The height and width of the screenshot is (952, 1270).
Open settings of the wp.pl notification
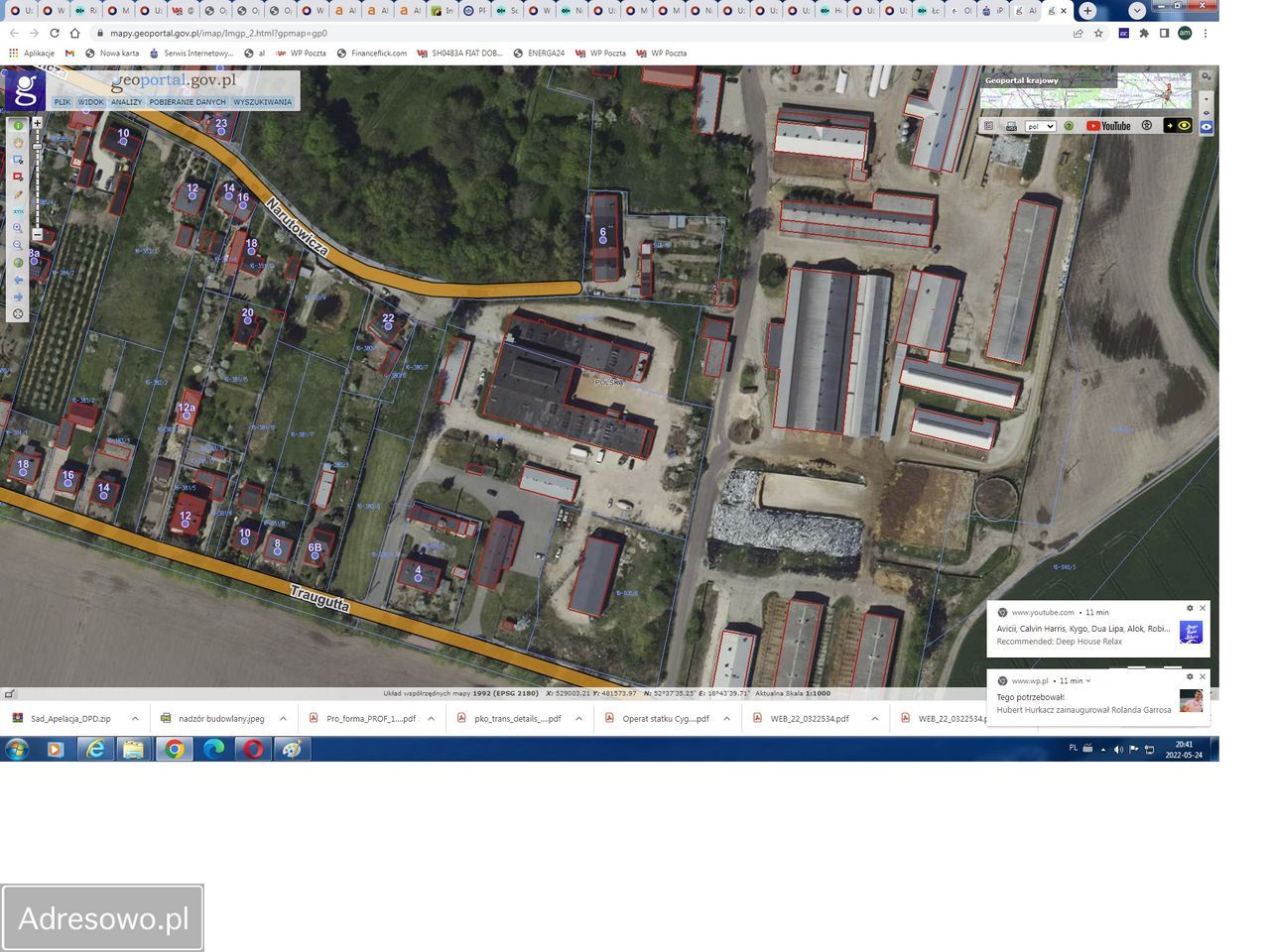click(x=1190, y=677)
